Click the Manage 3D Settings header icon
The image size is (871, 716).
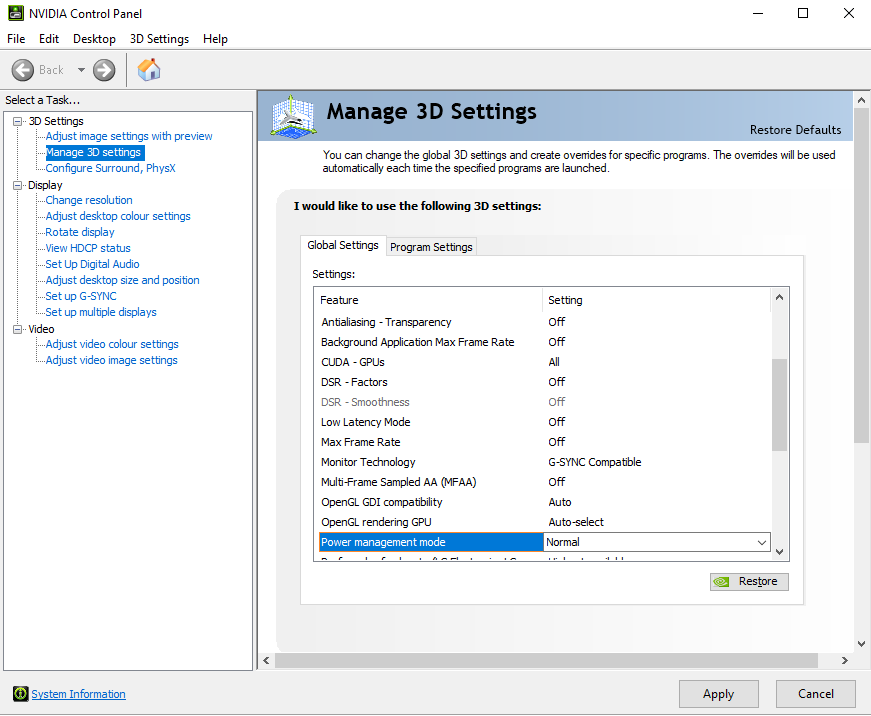tap(293, 116)
